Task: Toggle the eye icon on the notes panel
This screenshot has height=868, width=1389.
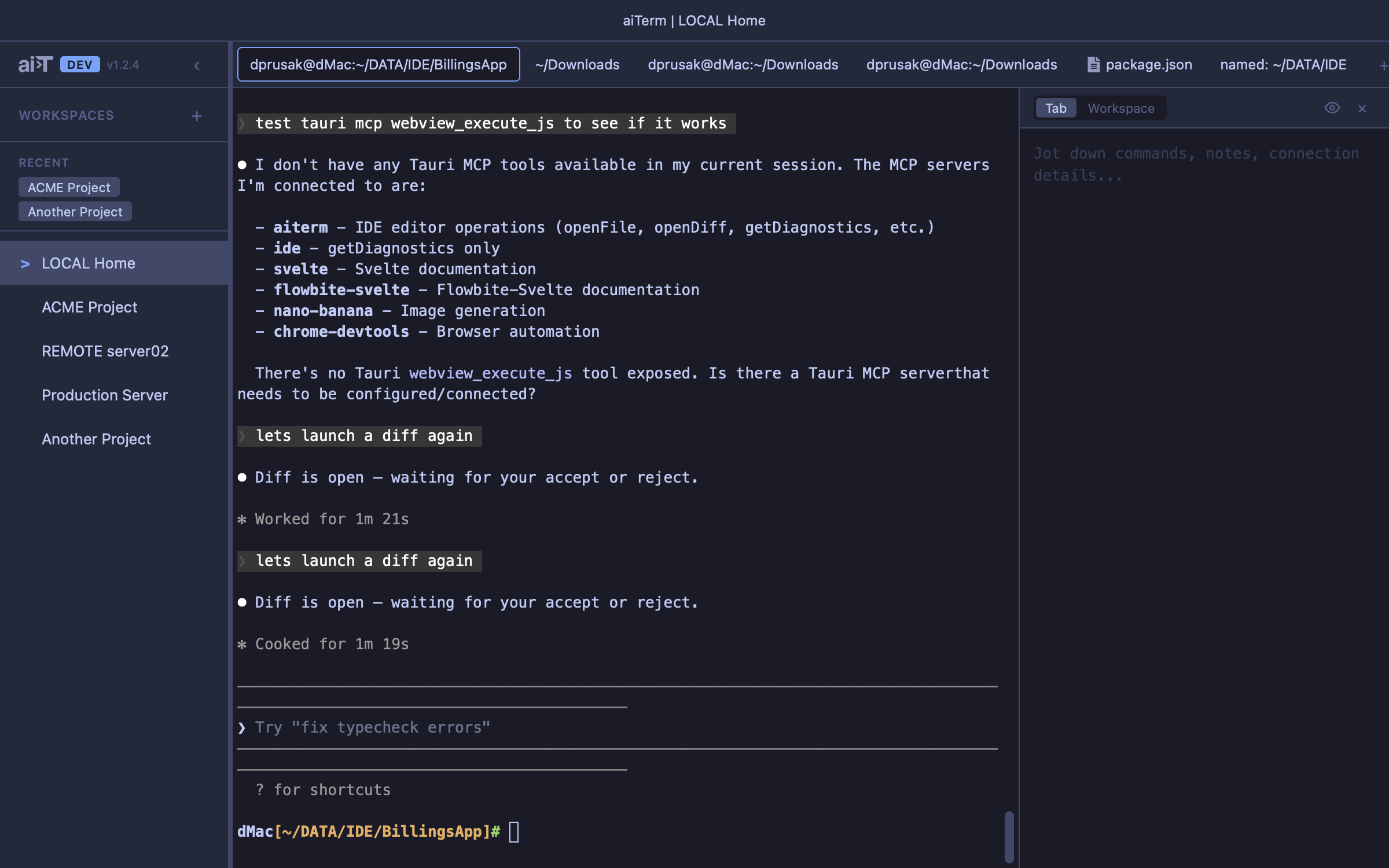Action: point(1332,108)
